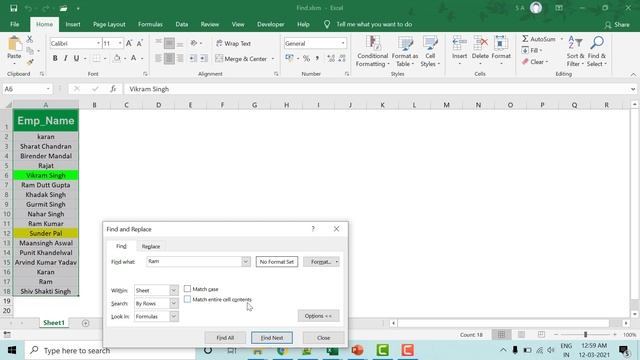Open the Sort & Filter menu
The width and height of the screenshot is (640, 360).
click(x=575, y=51)
